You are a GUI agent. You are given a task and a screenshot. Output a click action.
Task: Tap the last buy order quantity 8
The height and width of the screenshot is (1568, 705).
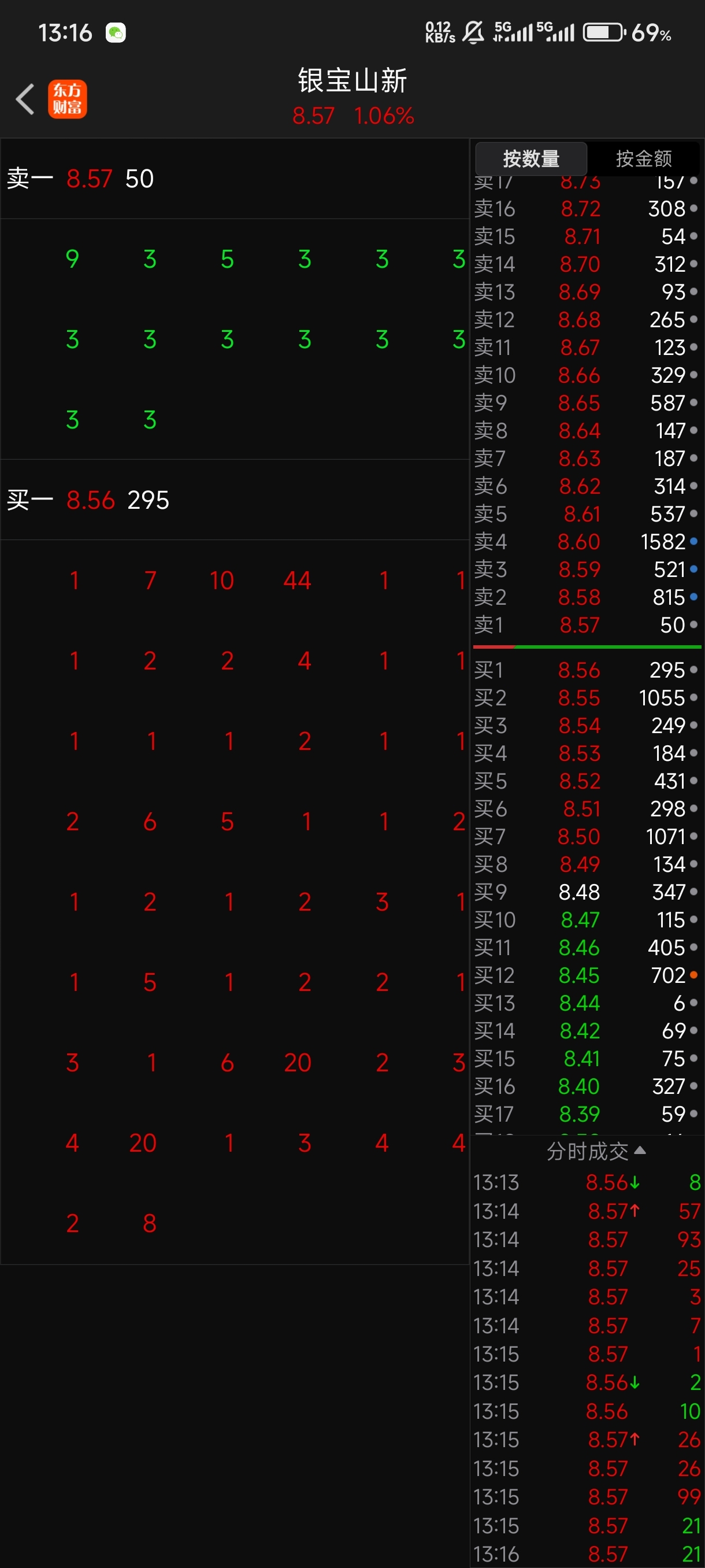click(150, 1223)
